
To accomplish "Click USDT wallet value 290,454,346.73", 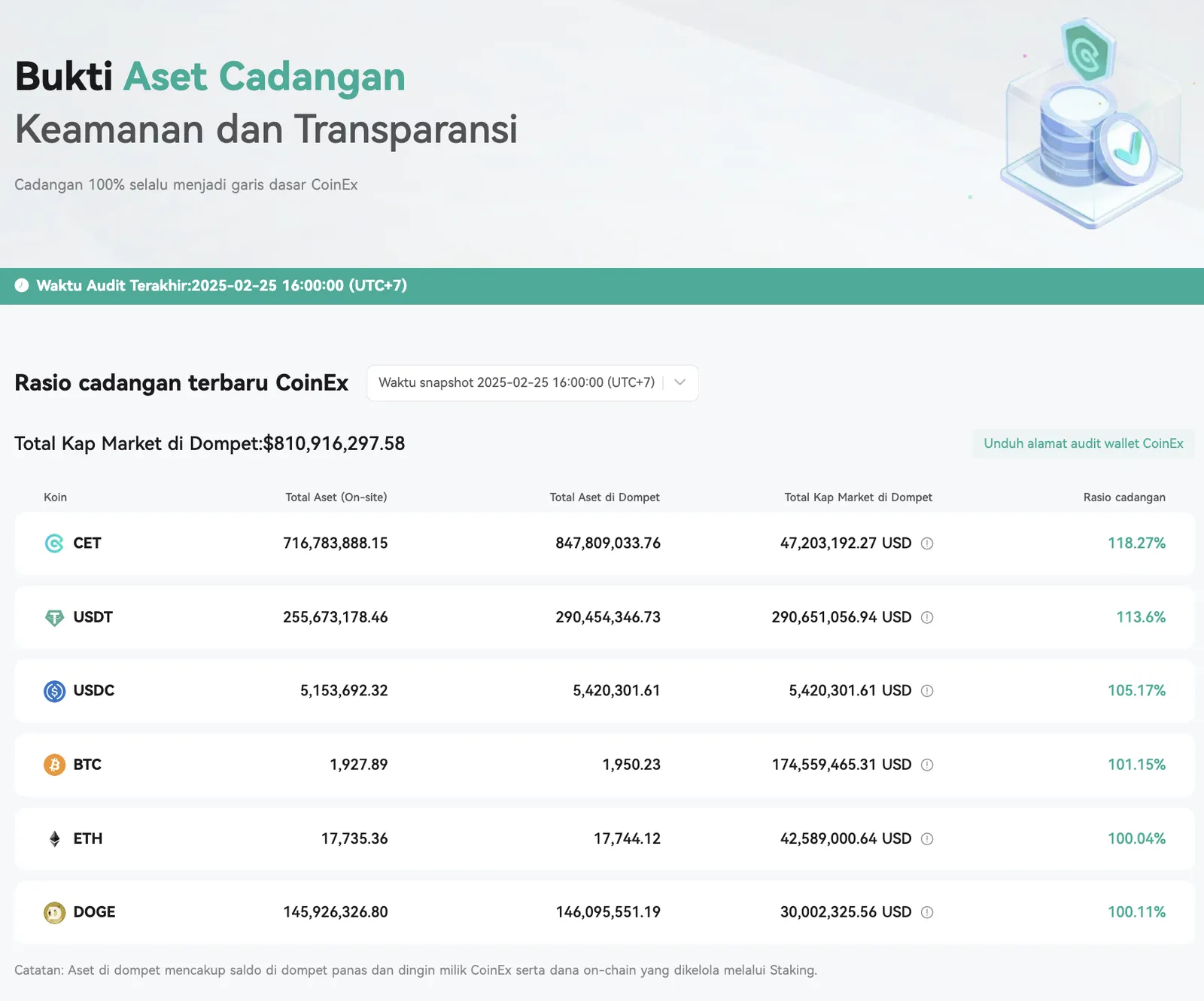I will click(x=608, y=617).
